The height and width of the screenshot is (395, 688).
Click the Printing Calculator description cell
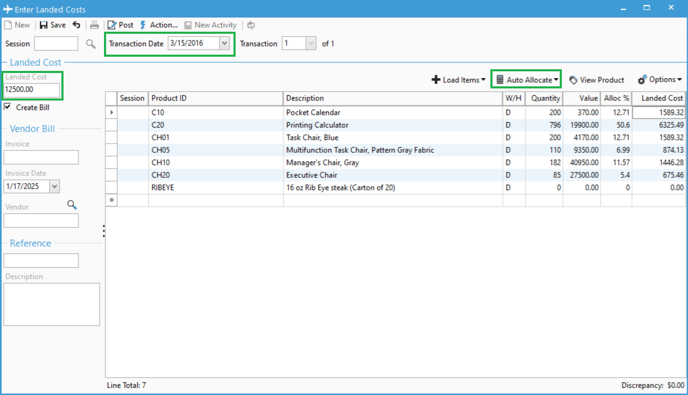tap(393, 125)
